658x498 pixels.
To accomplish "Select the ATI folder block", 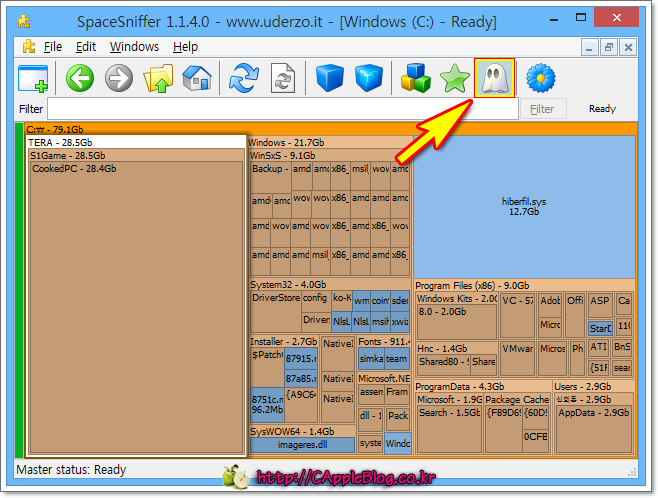I will (x=599, y=347).
